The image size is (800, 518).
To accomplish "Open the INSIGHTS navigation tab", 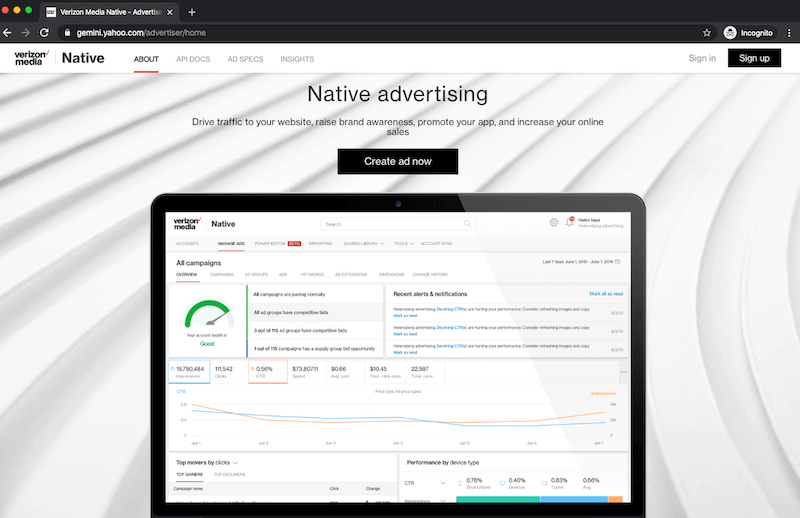I will coord(297,59).
